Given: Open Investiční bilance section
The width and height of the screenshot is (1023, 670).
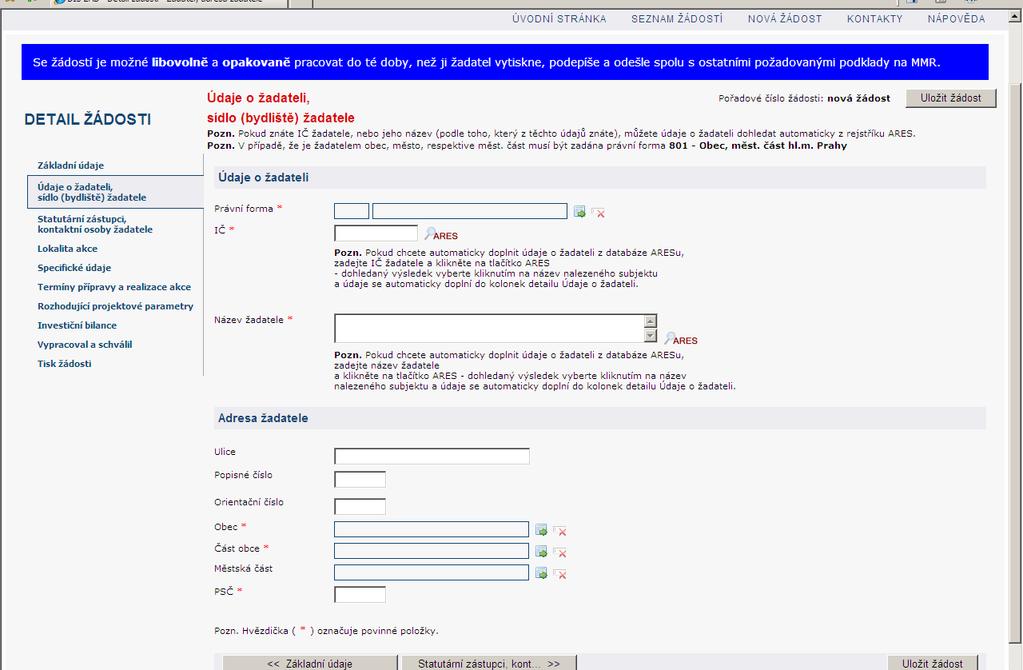Looking at the screenshot, I should 77,325.
